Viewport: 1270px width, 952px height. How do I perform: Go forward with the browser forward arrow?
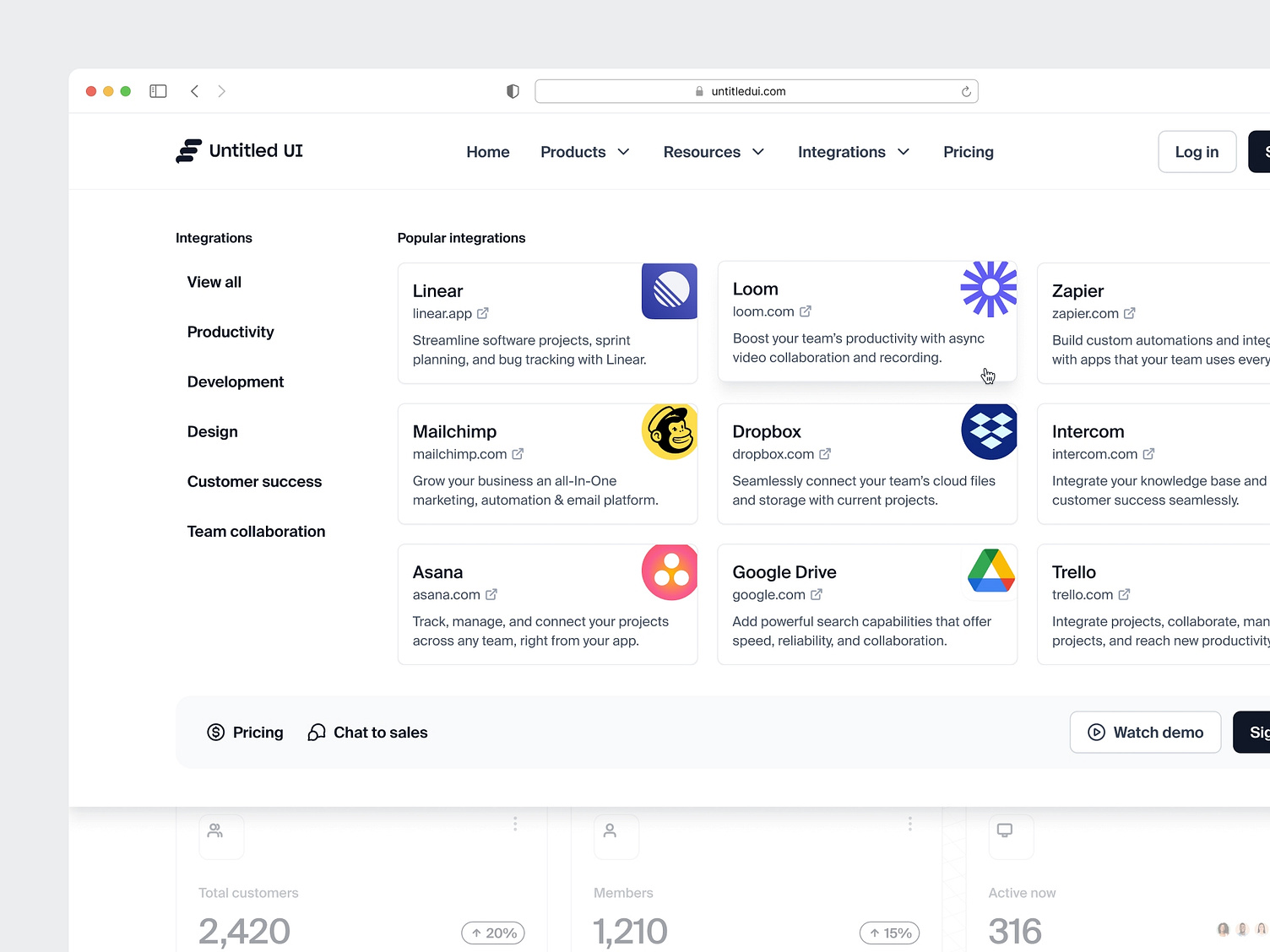point(221,91)
